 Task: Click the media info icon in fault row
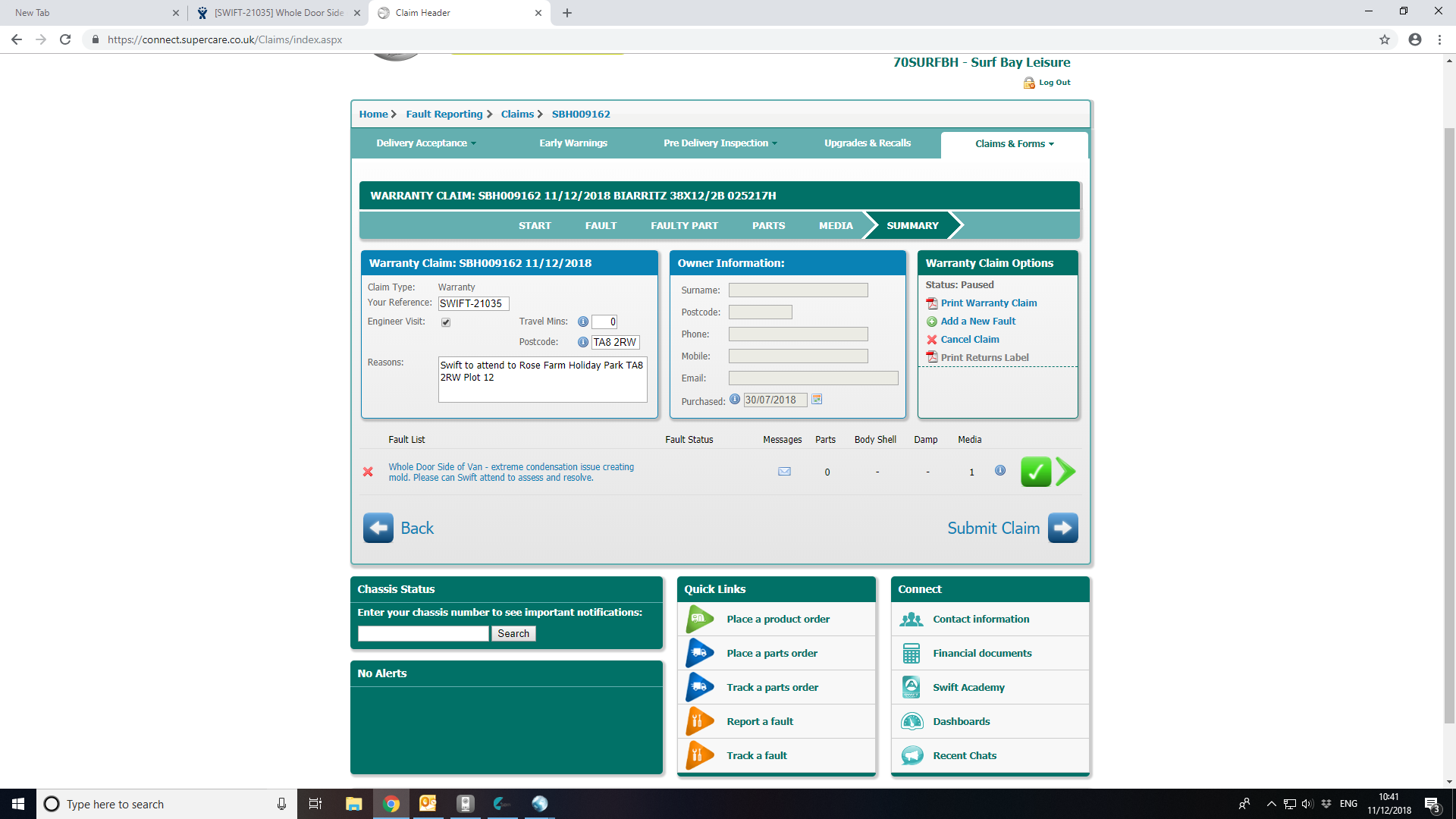pos(999,471)
